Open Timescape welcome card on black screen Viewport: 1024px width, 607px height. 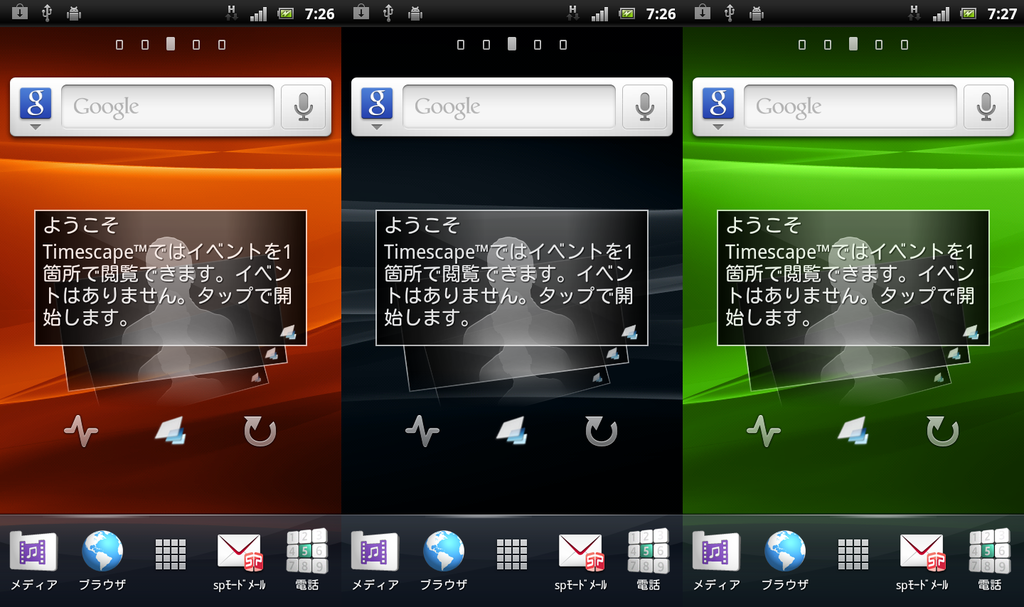[x=512, y=278]
